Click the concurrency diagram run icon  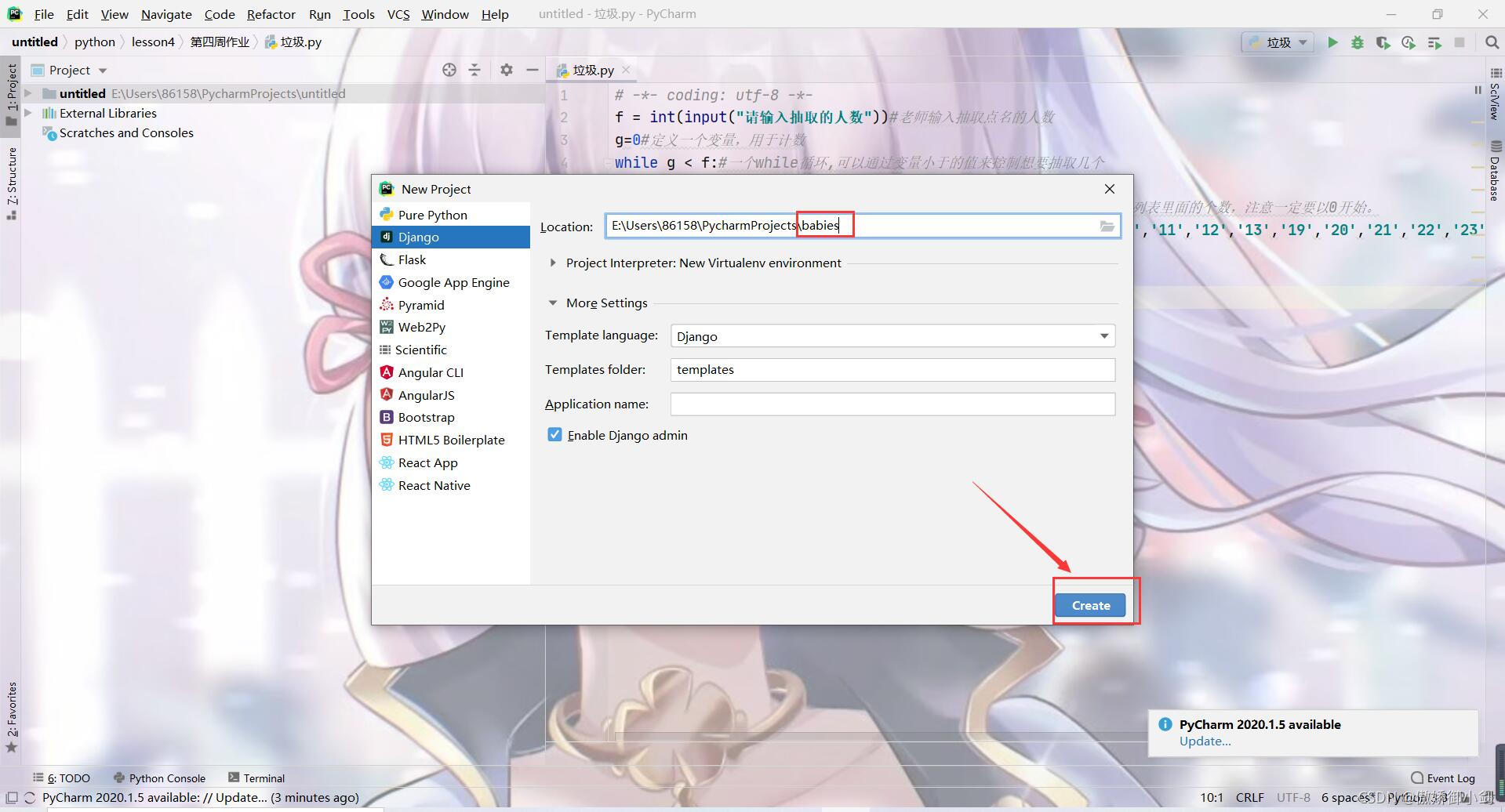1434,42
